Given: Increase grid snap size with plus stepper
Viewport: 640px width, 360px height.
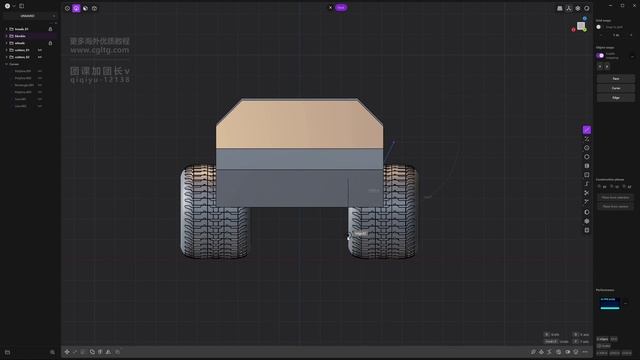Looking at the screenshot, I should tap(631, 35).
